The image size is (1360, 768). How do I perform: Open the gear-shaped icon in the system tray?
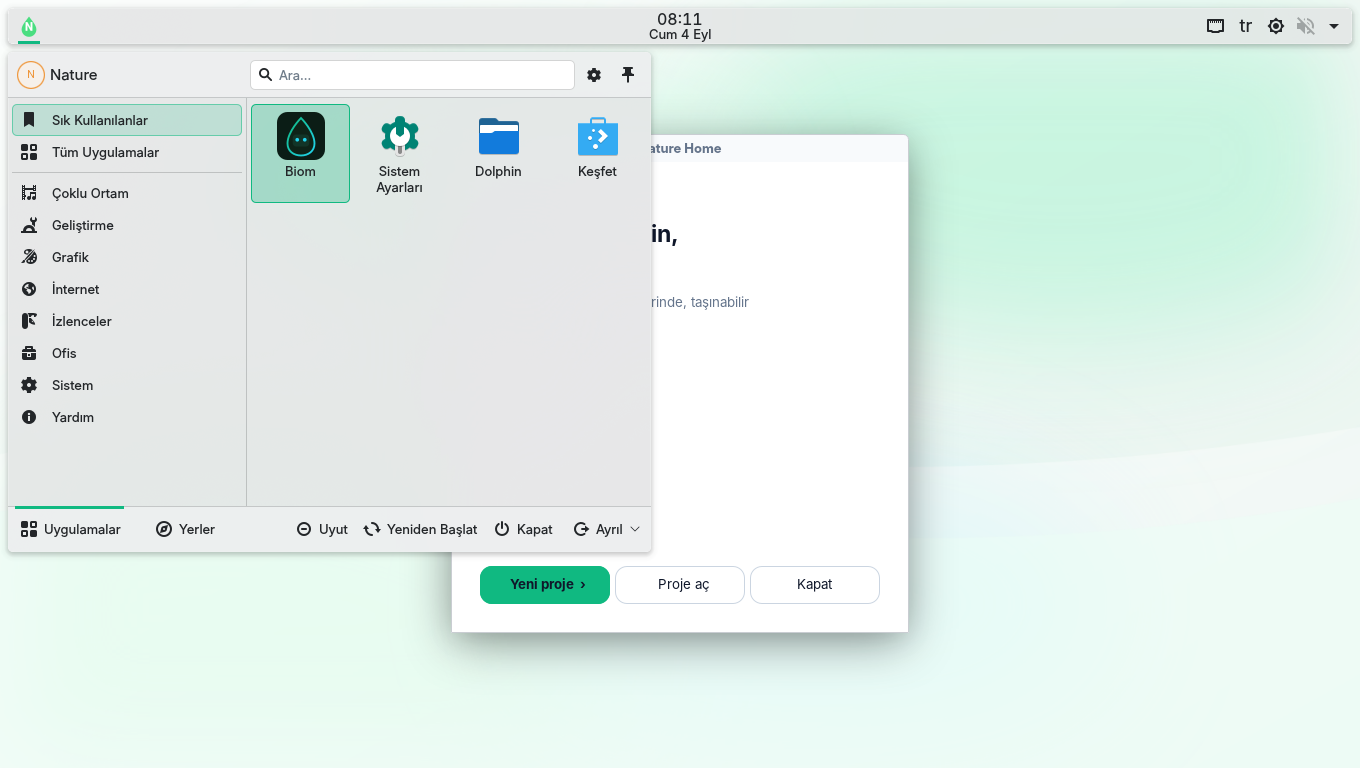tap(1275, 27)
